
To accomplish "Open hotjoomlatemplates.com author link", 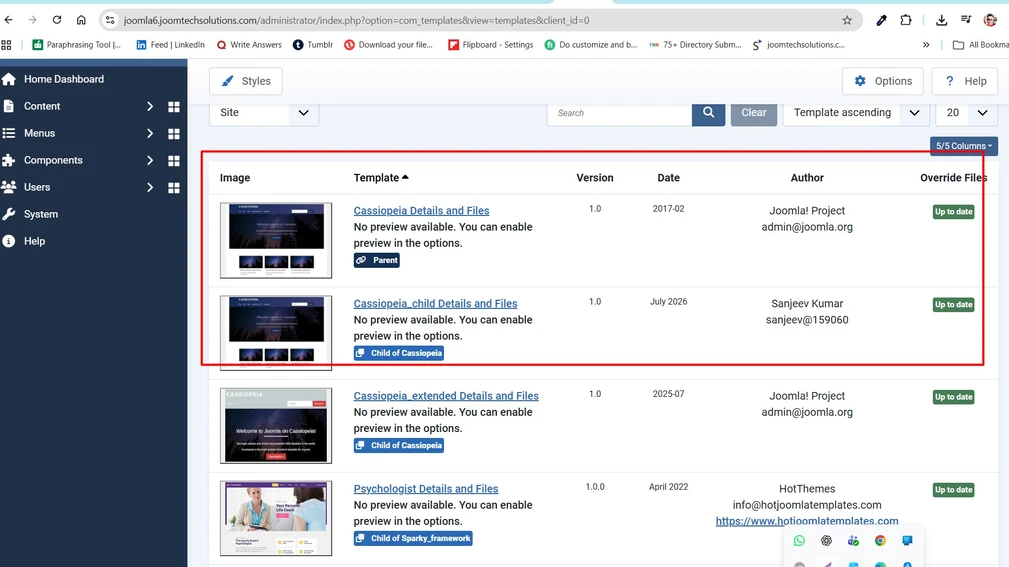I will 807,521.
